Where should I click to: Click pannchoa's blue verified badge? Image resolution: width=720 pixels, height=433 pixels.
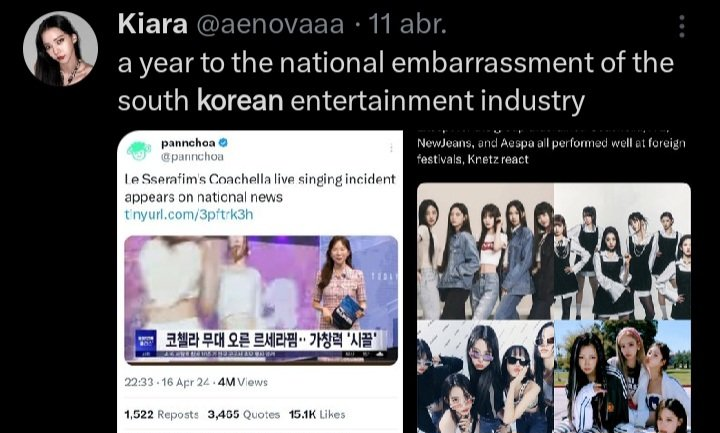pyautogui.click(x=223, y=143)
